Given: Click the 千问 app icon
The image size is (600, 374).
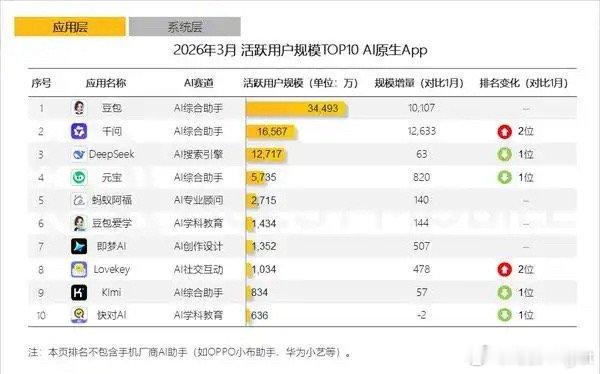Looking at the screenshot, I should (x=79, y=131).
